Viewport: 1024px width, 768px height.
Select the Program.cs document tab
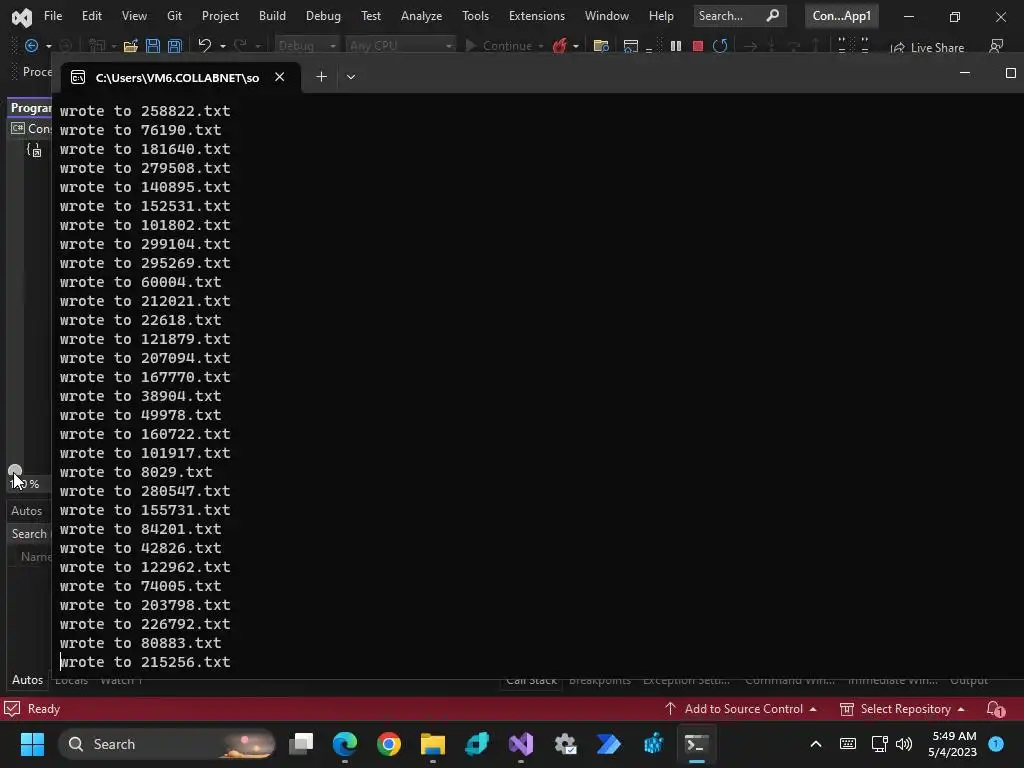tap(31, 108)
